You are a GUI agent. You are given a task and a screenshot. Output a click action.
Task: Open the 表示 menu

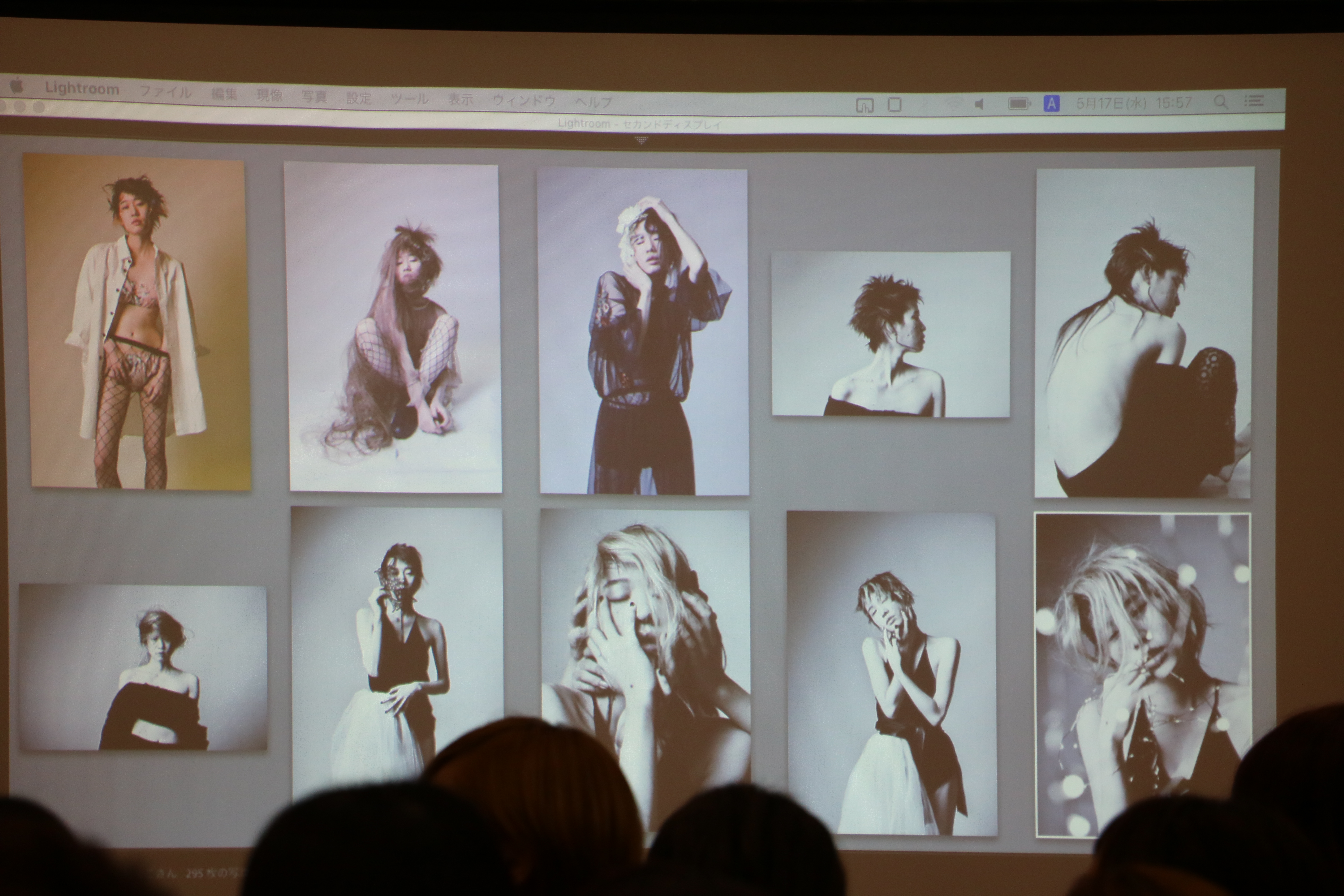[x=460, y=100]
